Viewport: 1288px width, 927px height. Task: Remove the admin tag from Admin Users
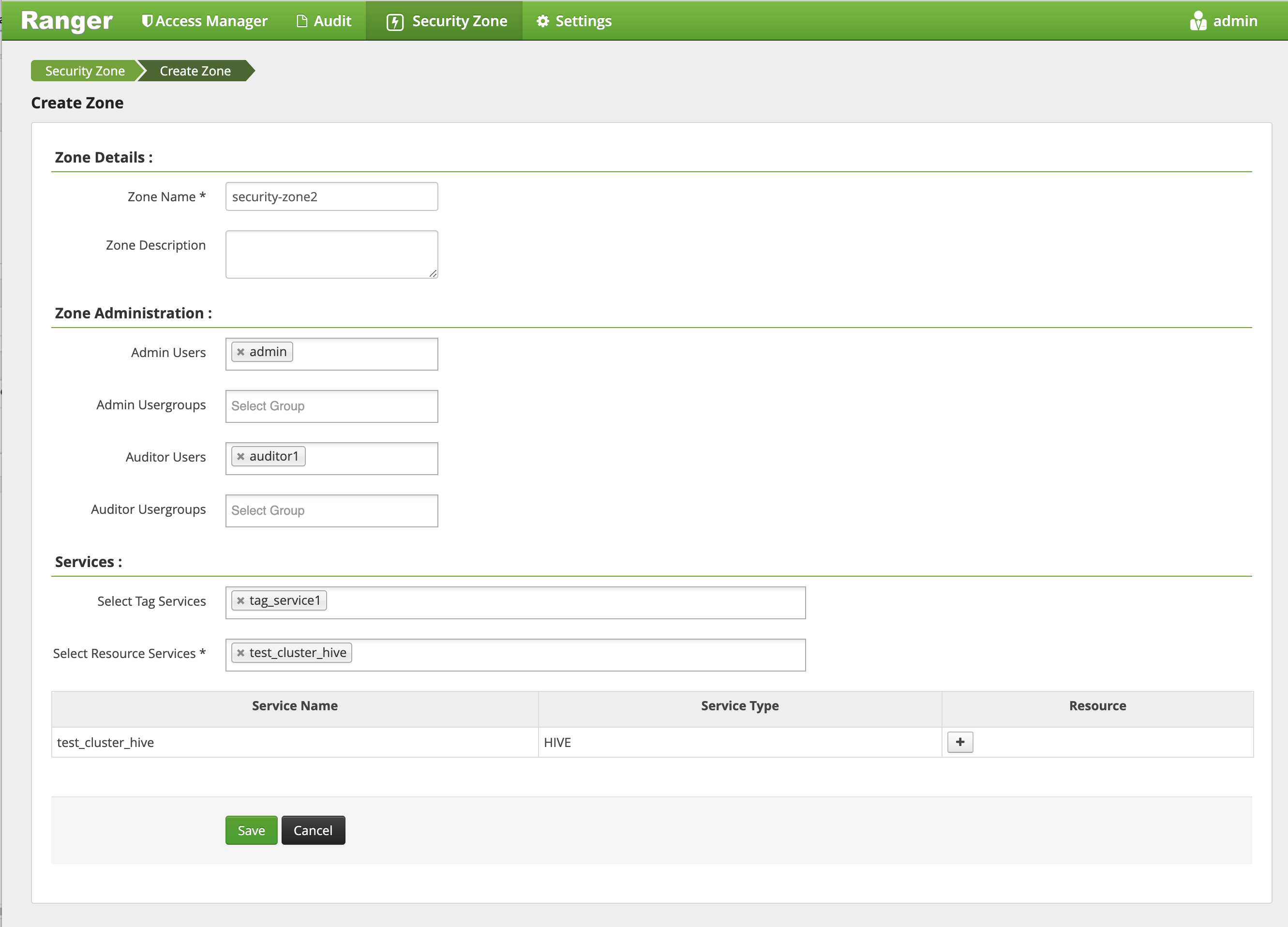(x=241, y=352)
